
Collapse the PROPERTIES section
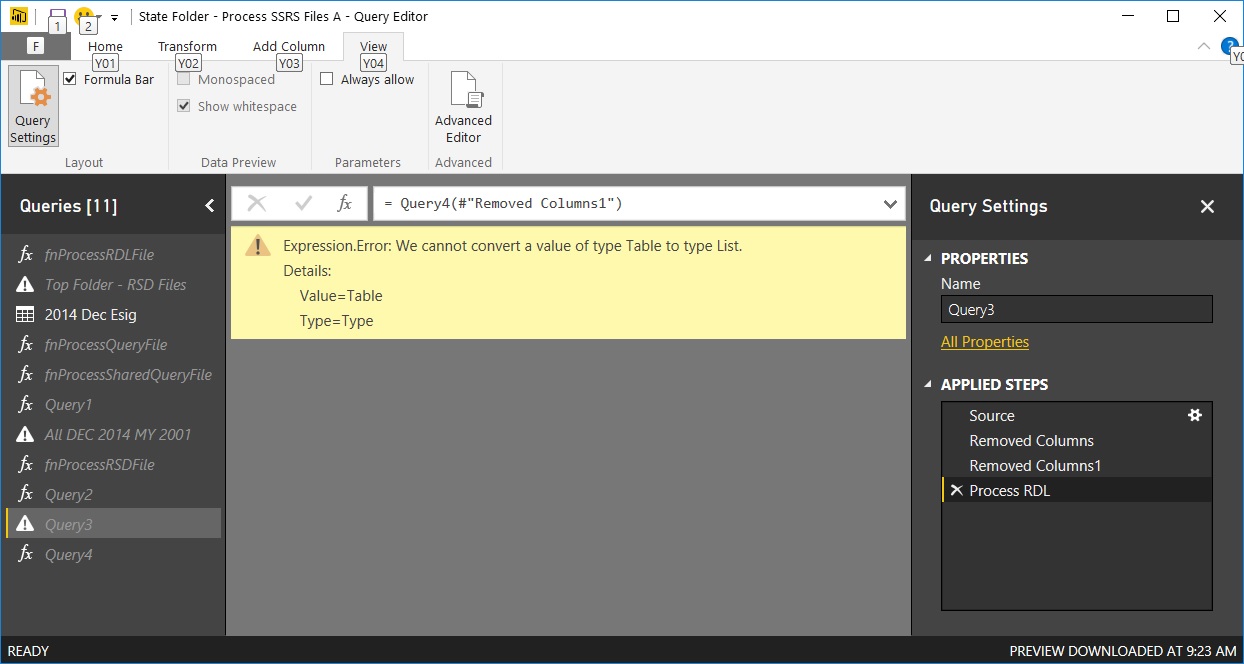click(926, 258)
